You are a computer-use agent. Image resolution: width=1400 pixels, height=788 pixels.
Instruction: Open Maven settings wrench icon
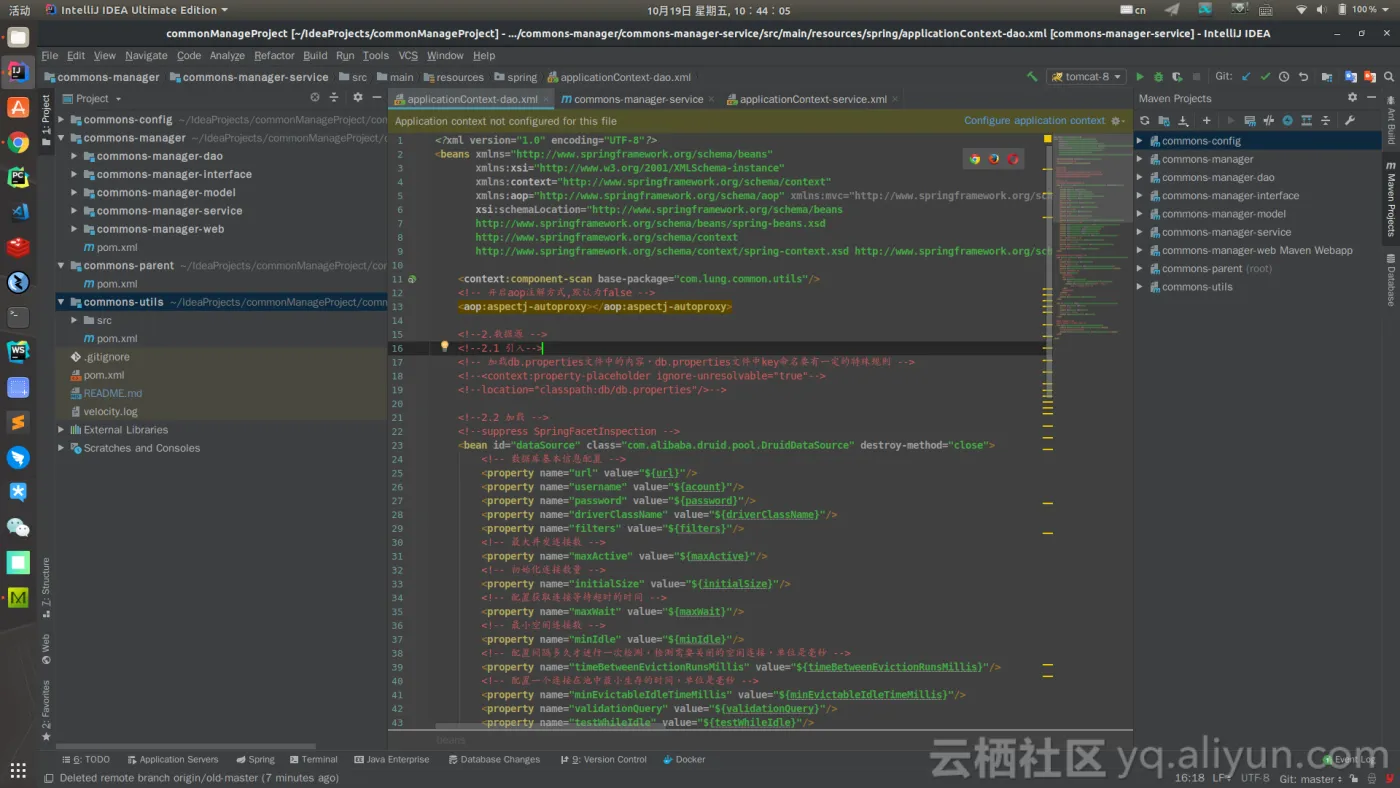pyautogui.click(x=1350, y=120)
